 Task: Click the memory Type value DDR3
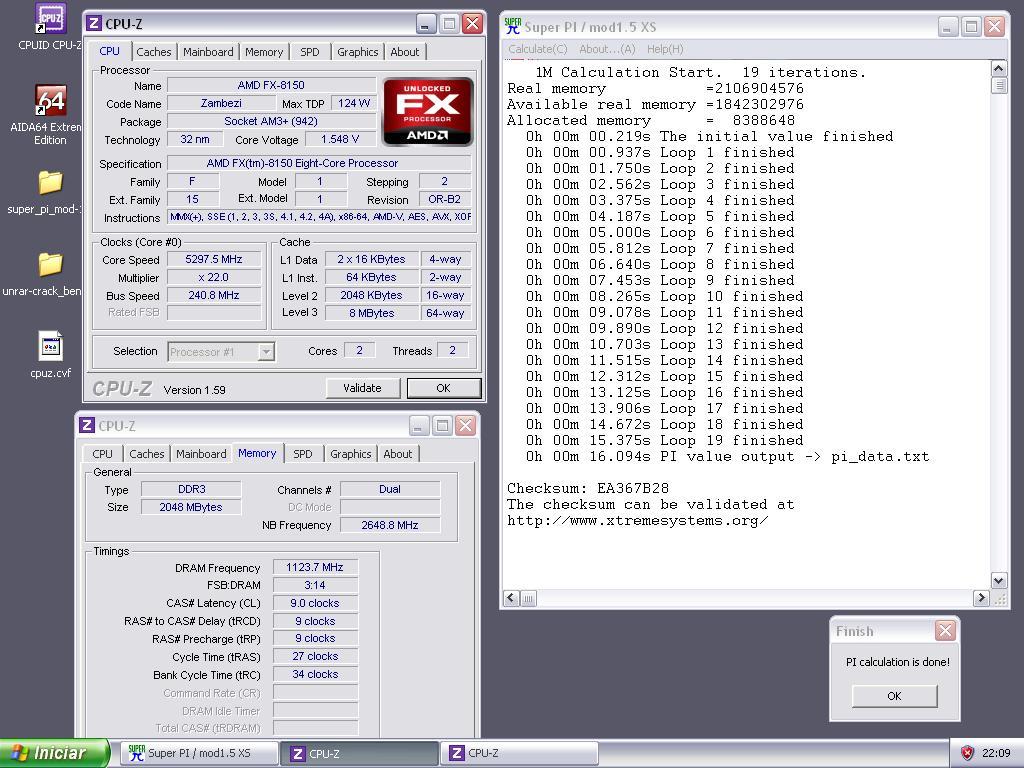[191, 489]
